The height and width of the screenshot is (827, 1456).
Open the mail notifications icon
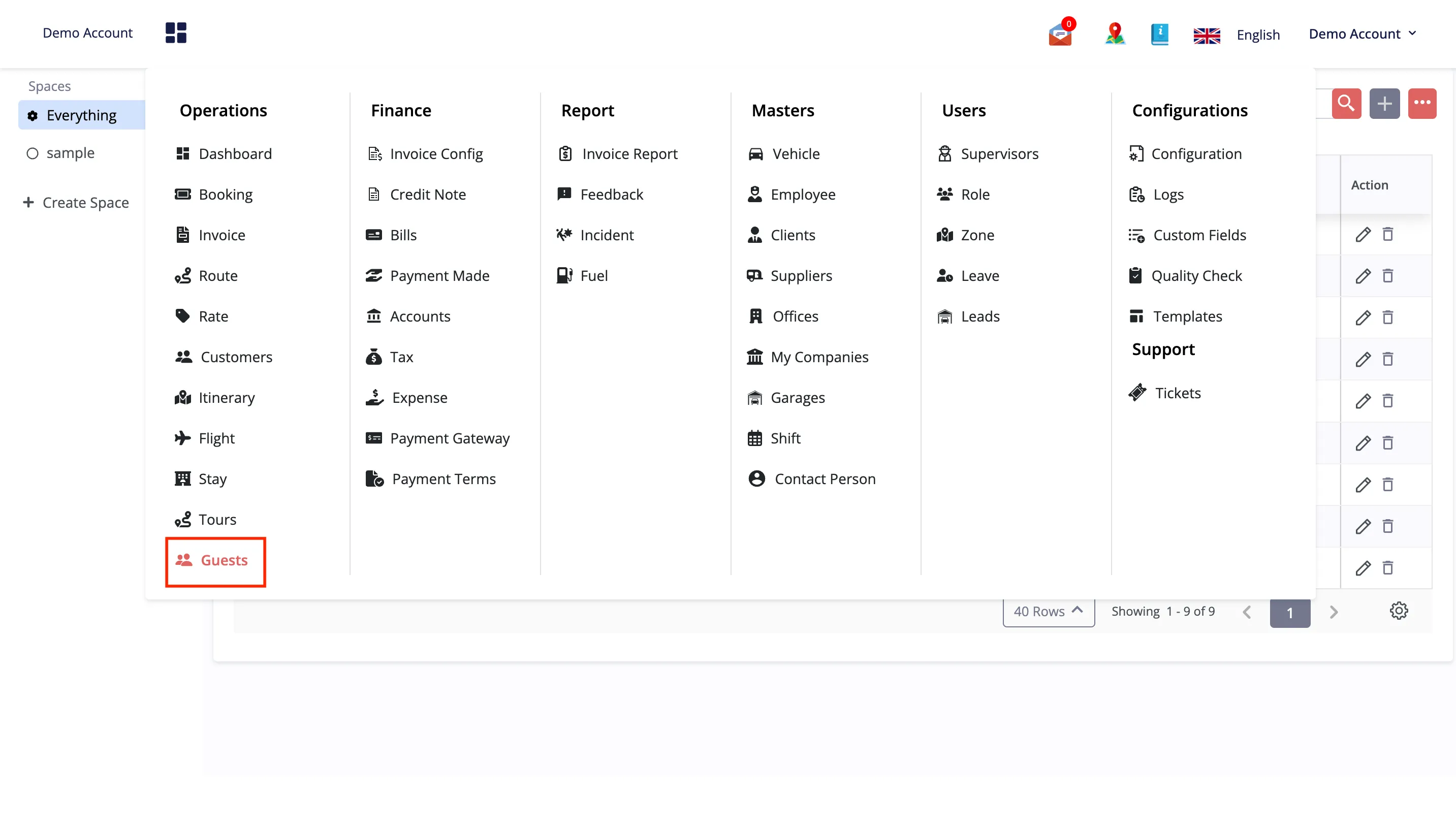(1060, 34)
